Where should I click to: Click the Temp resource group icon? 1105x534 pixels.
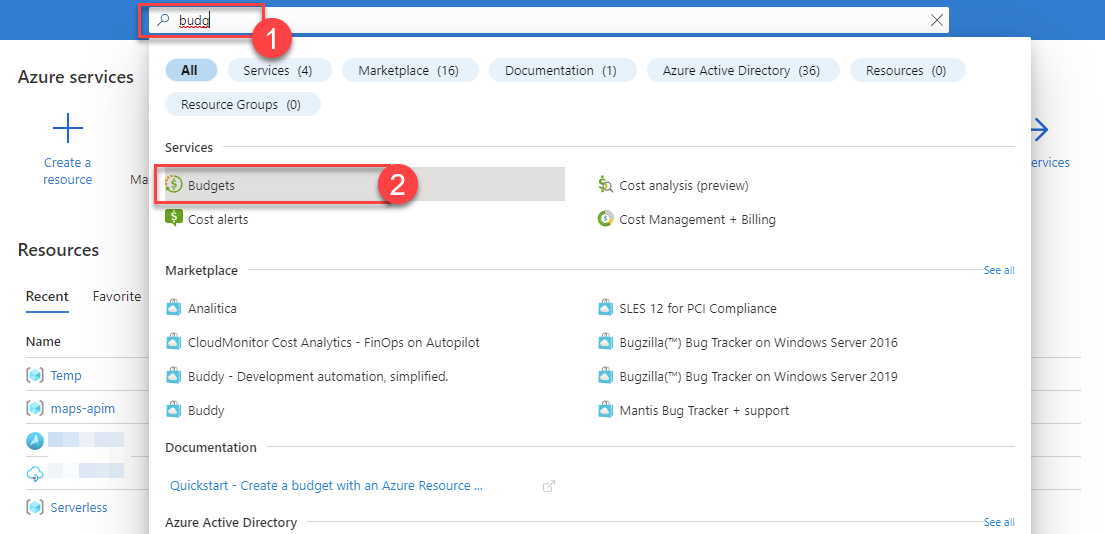35,375
